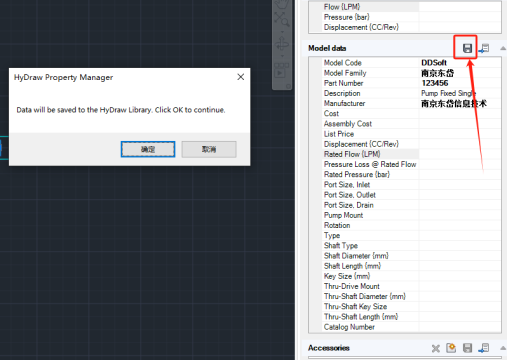Confirm the dialog with the 确定 button

click(148, 149)
